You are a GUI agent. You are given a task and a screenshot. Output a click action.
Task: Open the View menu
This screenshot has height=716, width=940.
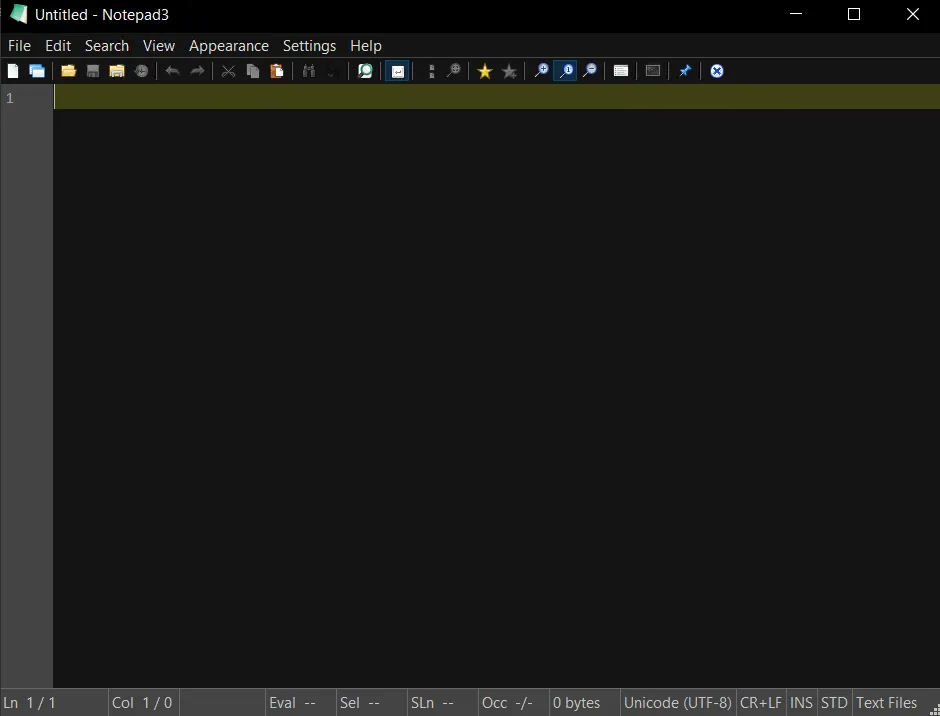[159, 46]
